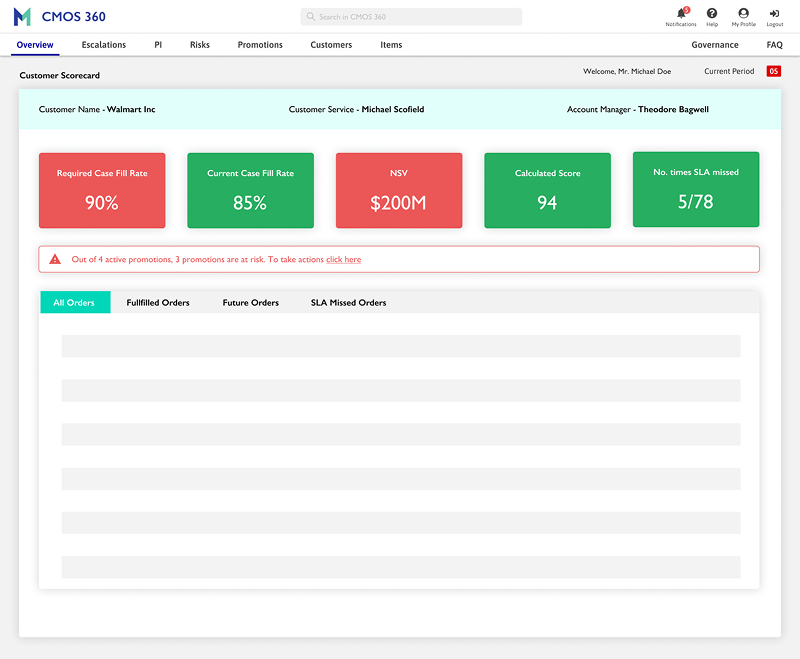Click the red warning triangle icon

(55, 259)
